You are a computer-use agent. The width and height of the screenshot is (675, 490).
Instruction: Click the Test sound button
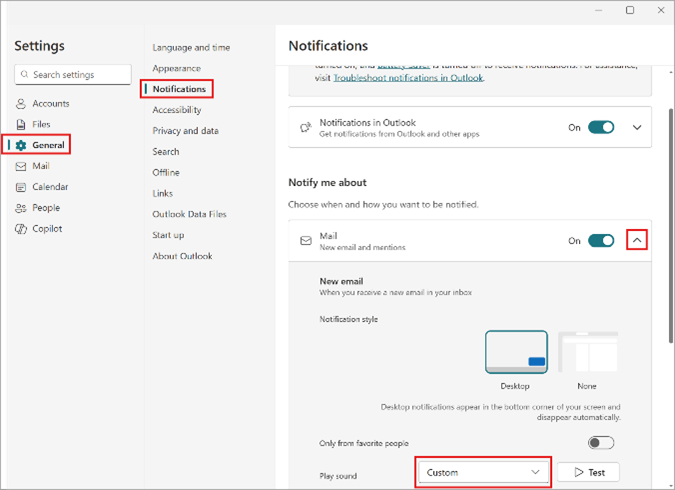point(588,472)
